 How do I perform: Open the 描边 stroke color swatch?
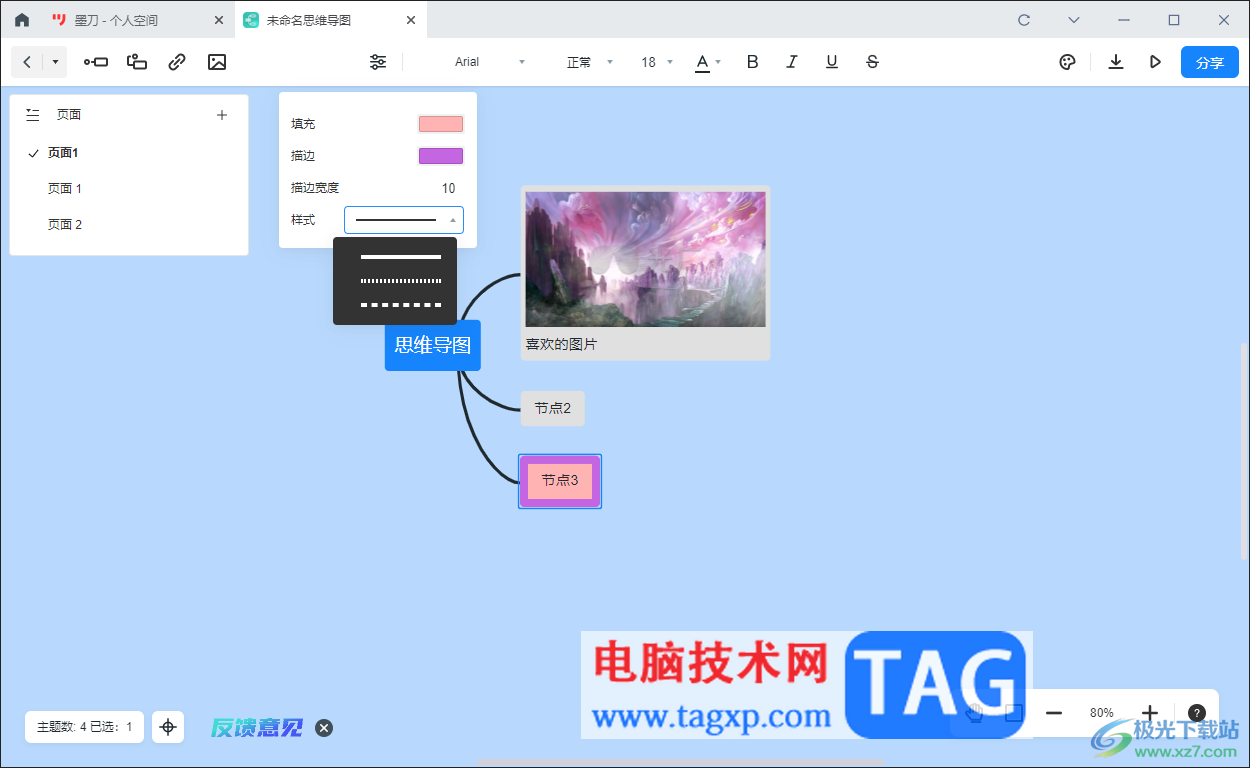point(441,156)
